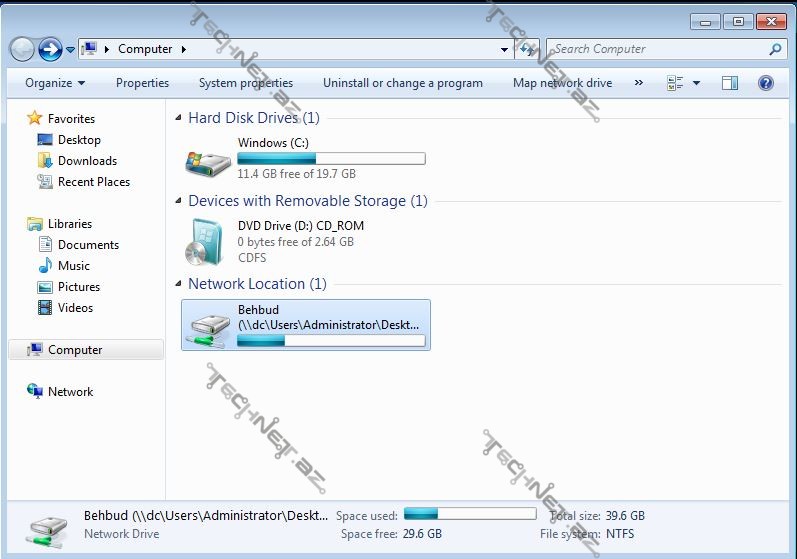Click the Help question mark icon
Viewport: 797px width, 559px height.
point(766,83)
